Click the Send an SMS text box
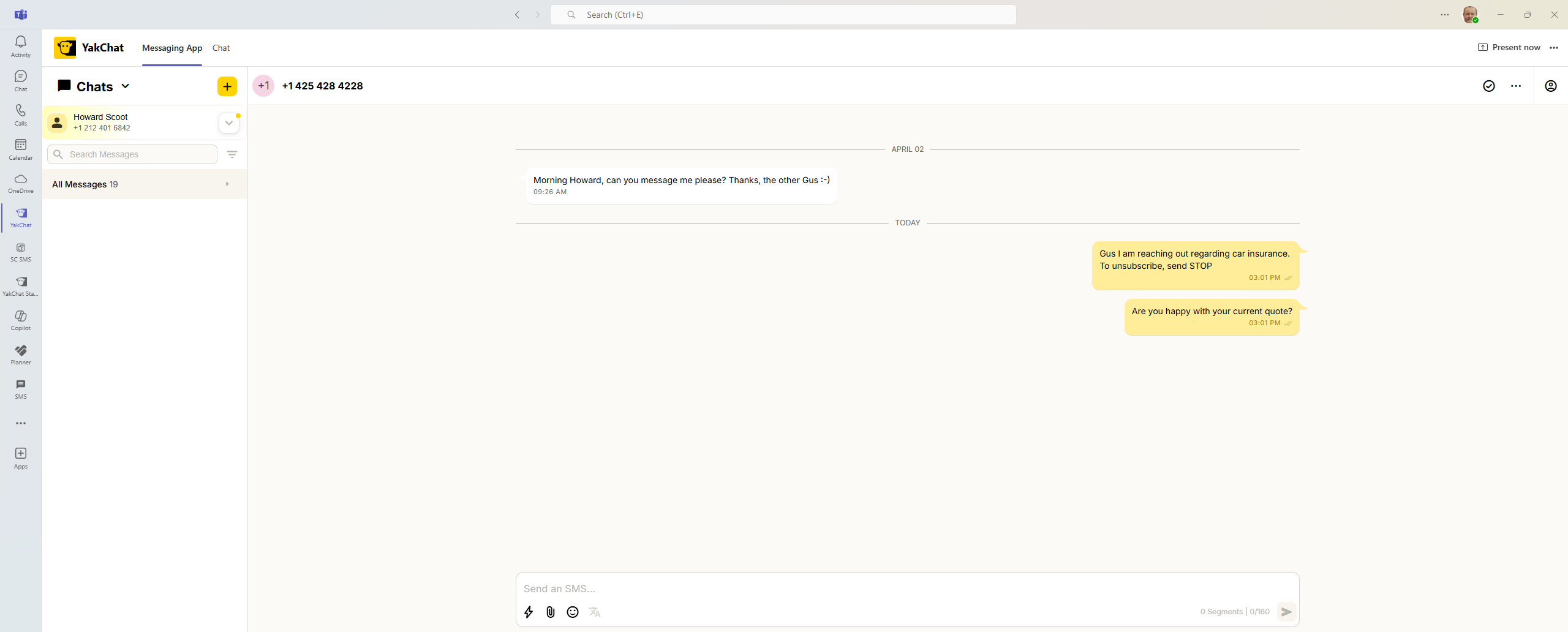This screenshot has width=1568, height=632. coord(907,589)
